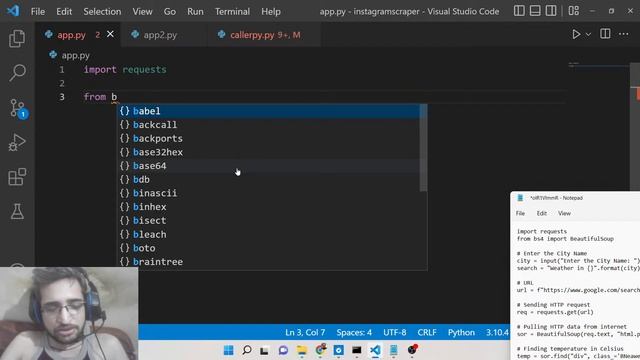Open Chrome from taskbar
This screenshot has height=360, width=640.
[x=320, y=350]
